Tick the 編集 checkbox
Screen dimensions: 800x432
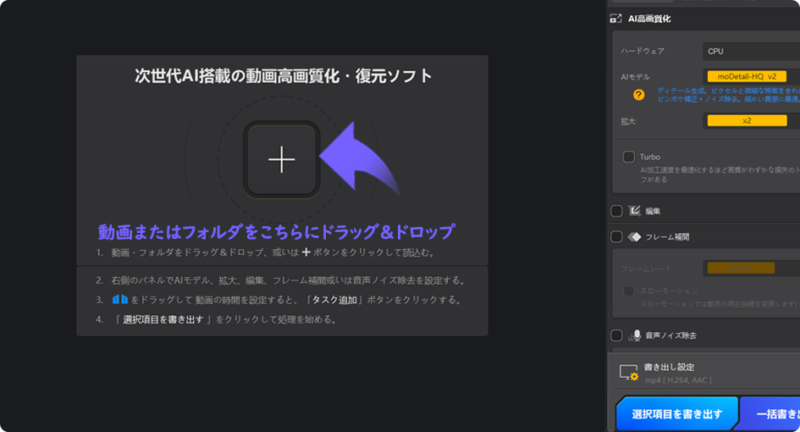[616, 211]
